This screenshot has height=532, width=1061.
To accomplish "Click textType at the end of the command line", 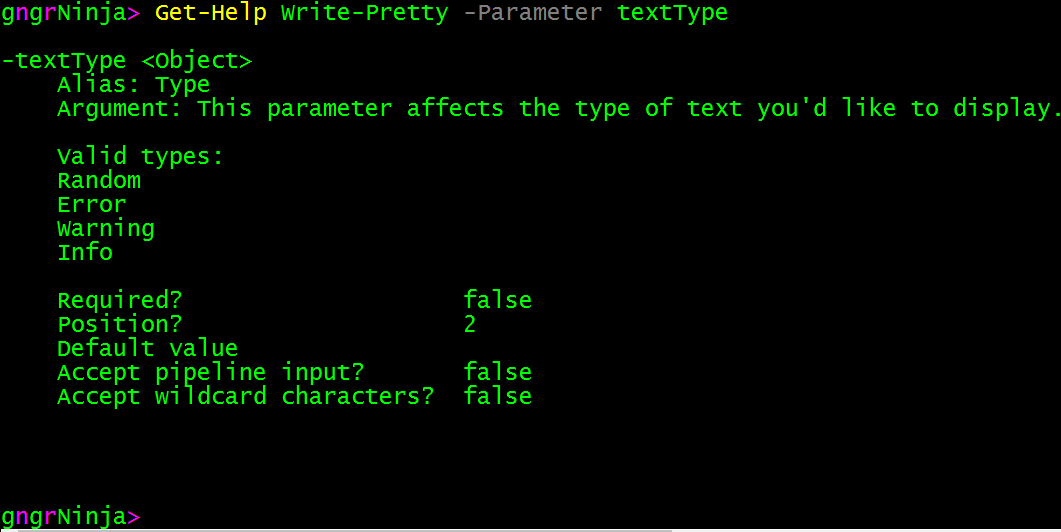I will click(672, 13).
